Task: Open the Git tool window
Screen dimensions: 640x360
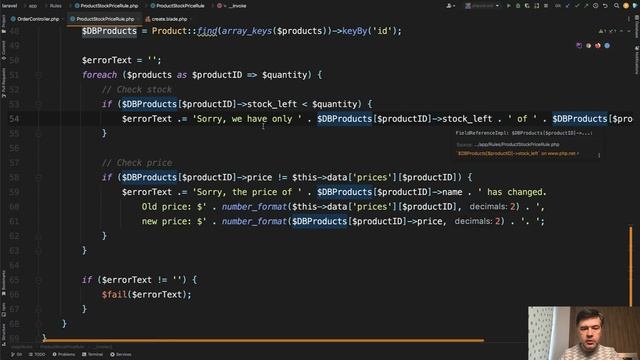Action: click(x=17, y=354)
